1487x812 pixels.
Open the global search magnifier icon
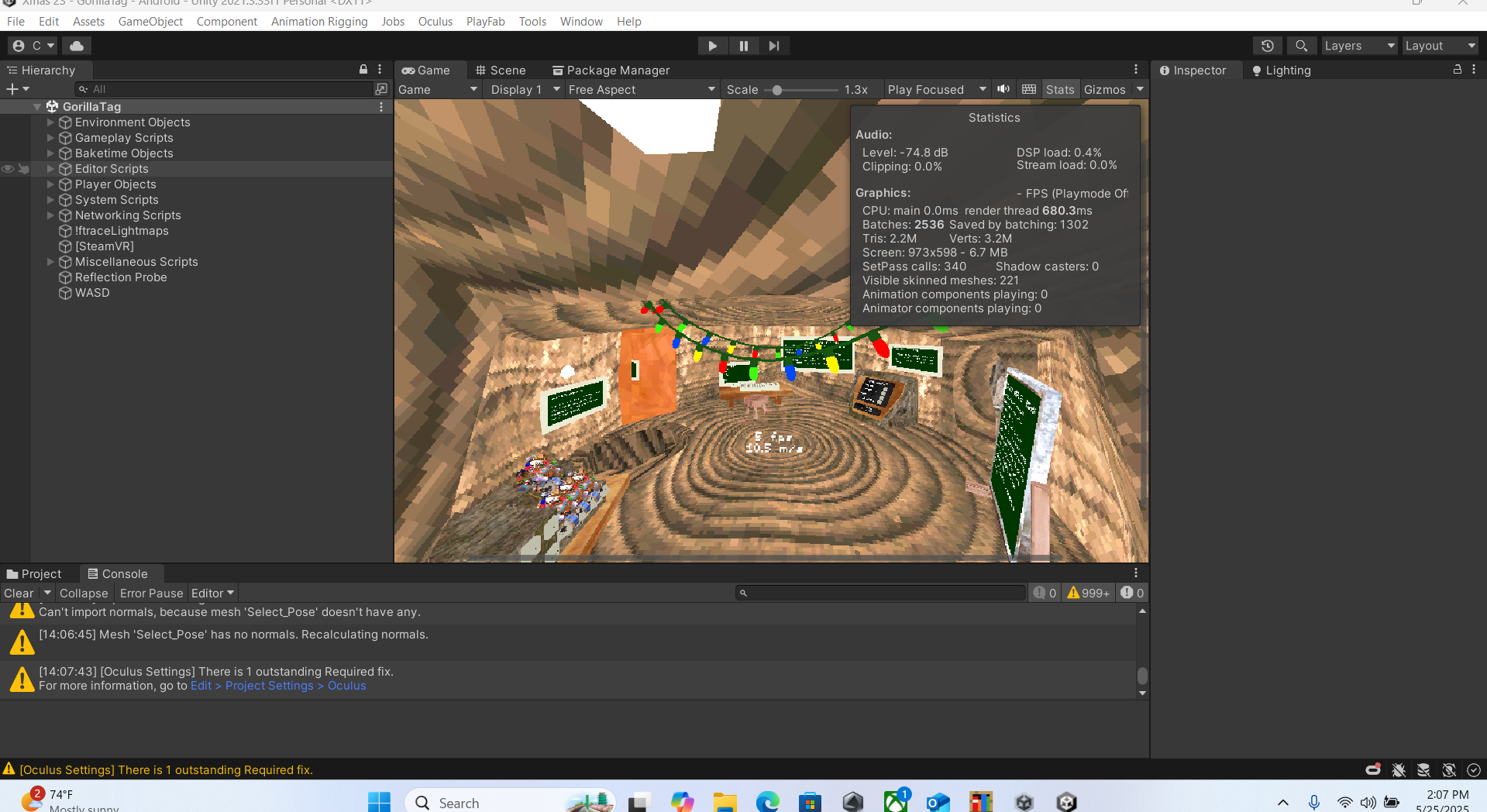(1302, 46)
